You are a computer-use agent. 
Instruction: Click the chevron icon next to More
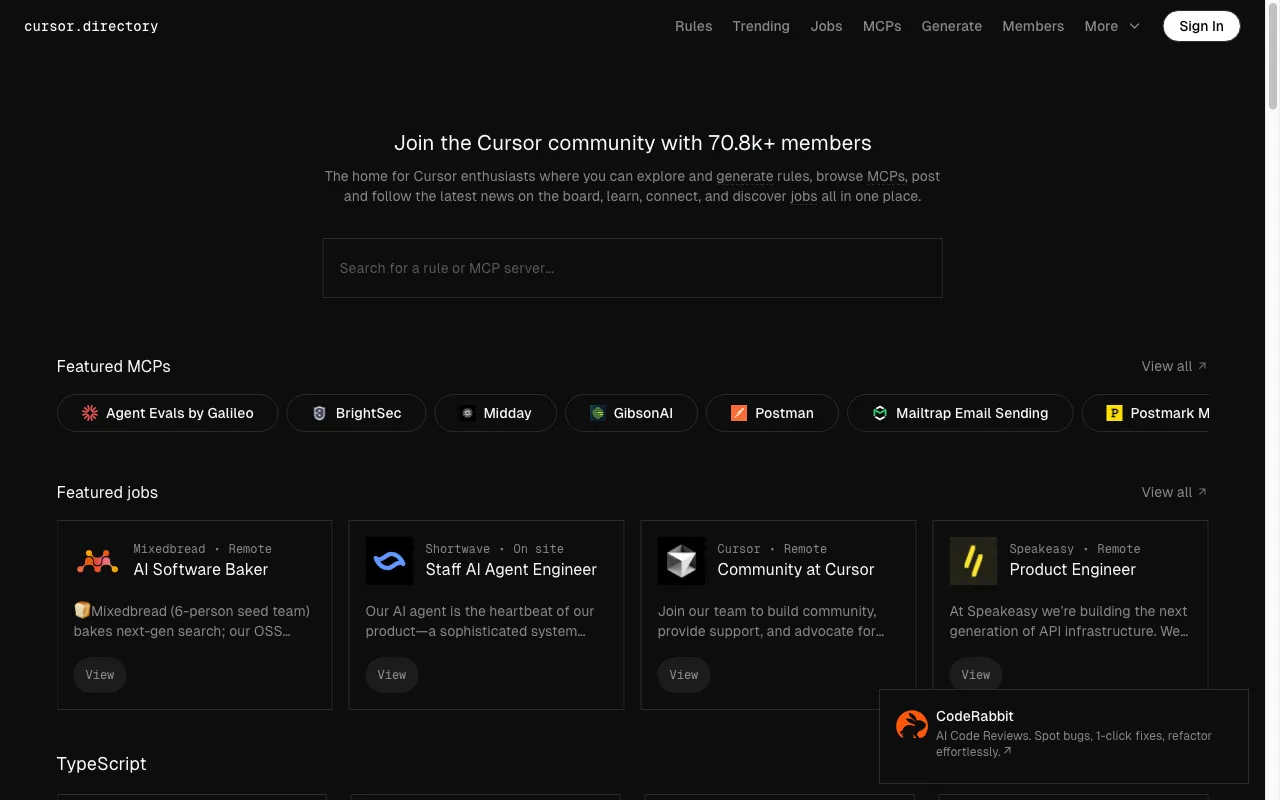(1134, 26)
